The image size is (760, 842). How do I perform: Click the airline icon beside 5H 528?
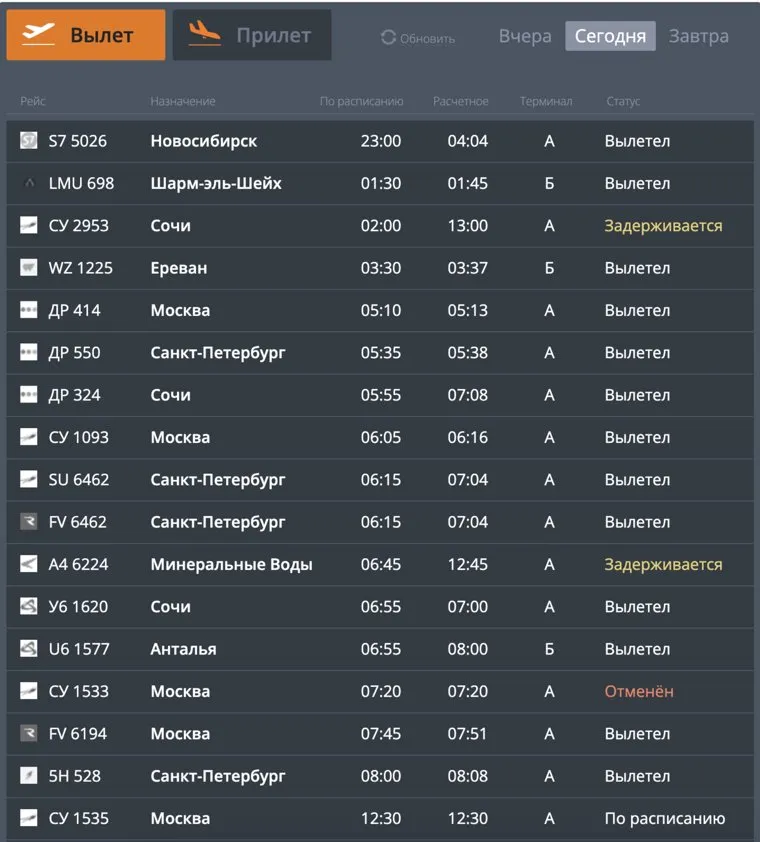coord(28,776)
